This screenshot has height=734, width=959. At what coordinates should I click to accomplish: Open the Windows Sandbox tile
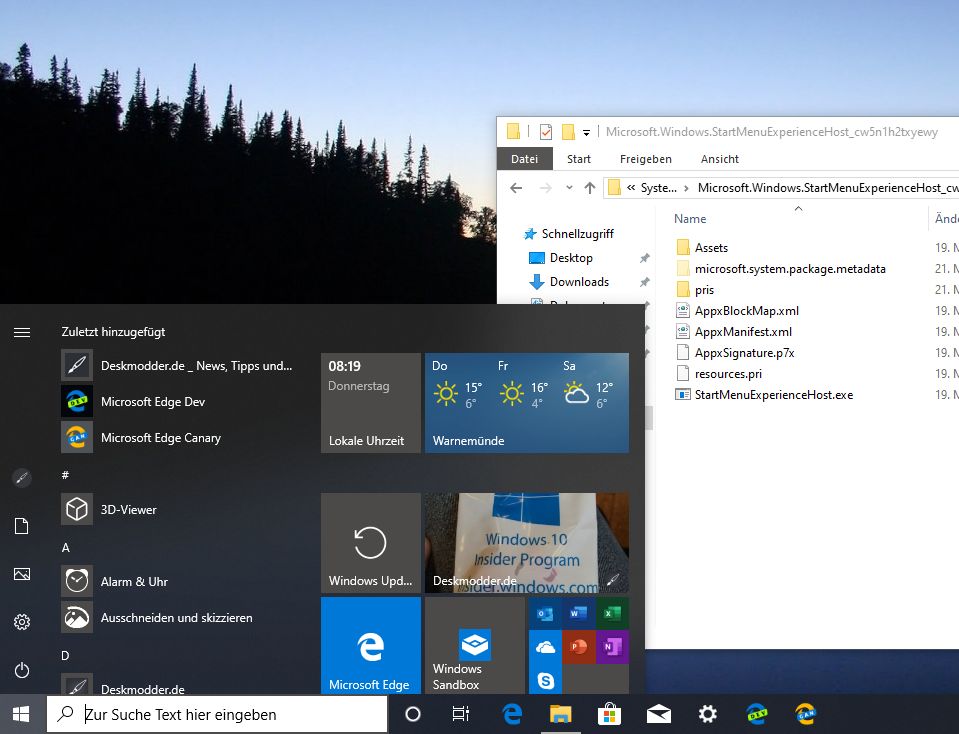475,645
